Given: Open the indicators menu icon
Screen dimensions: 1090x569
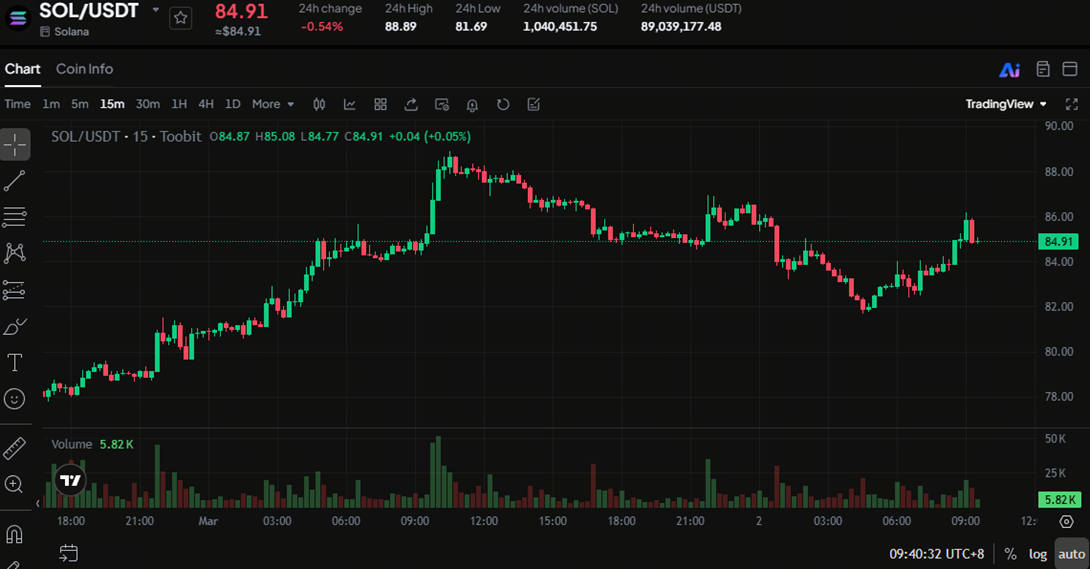Looking at the screenshot, I should [x=350, y=104].
